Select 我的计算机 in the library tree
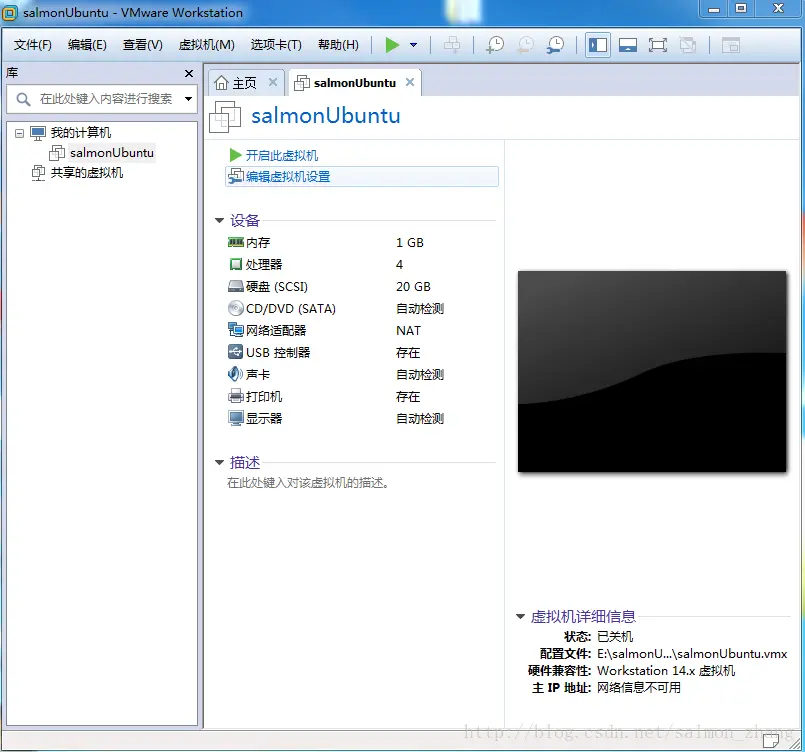Viewport: 805px width, 752px height. point(81,133)
